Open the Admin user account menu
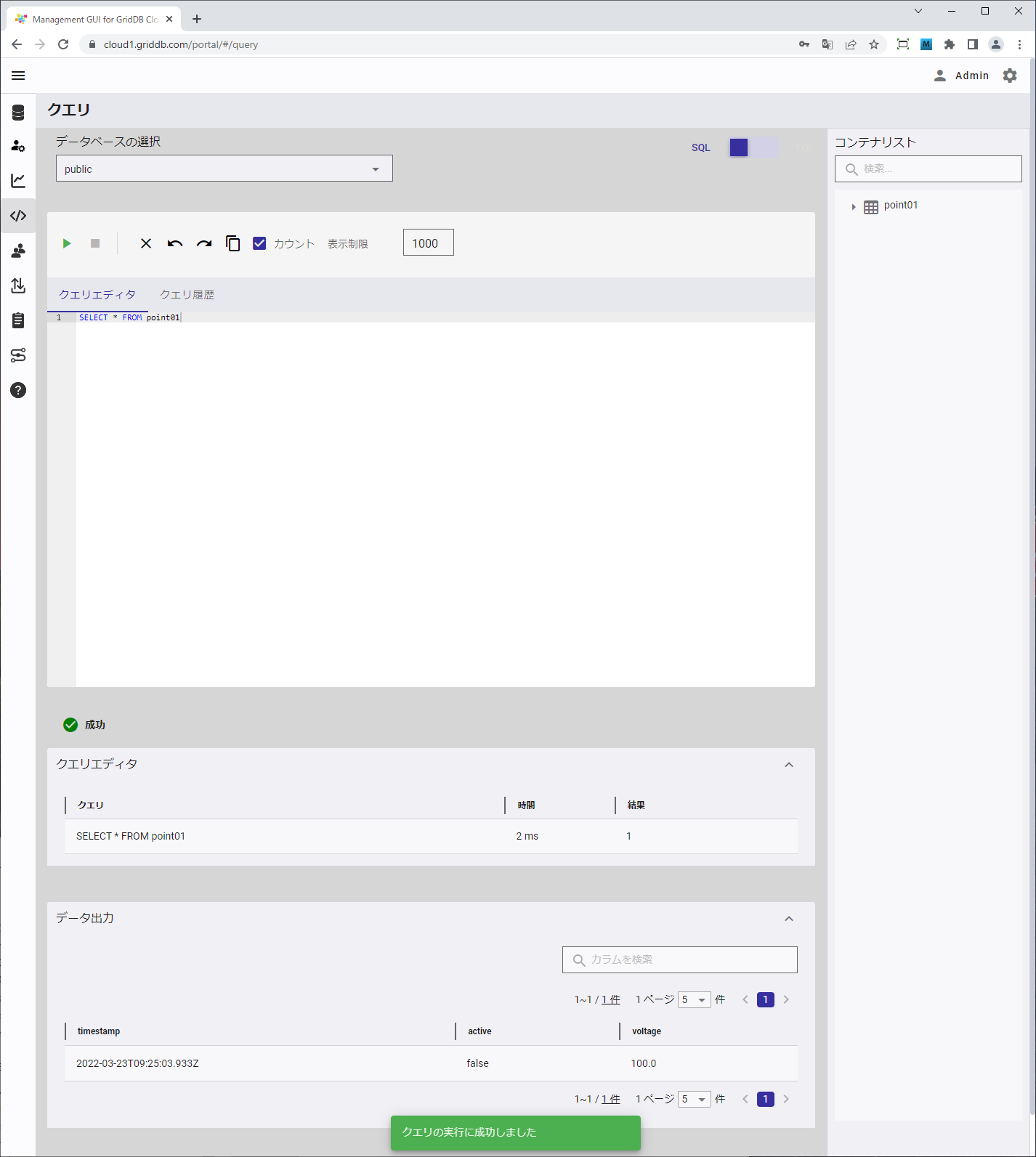This screenshot has width=1036, height=1157. click(961, 76)
